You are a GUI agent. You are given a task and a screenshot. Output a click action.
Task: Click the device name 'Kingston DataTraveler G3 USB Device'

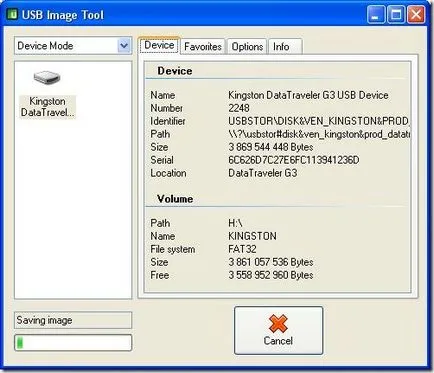[x=308, y=95]
